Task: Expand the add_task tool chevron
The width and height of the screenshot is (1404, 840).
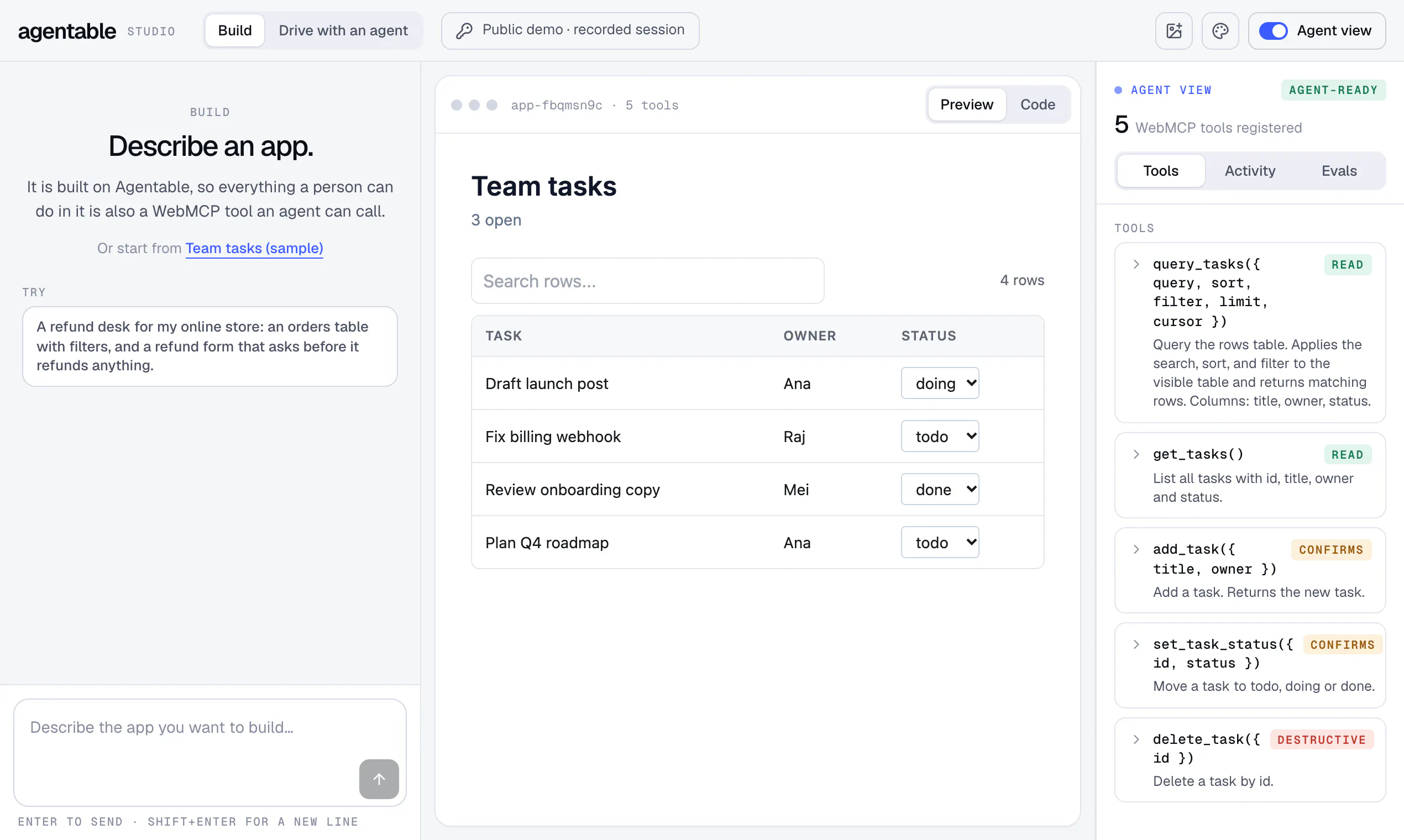Action: point(1136,550)
